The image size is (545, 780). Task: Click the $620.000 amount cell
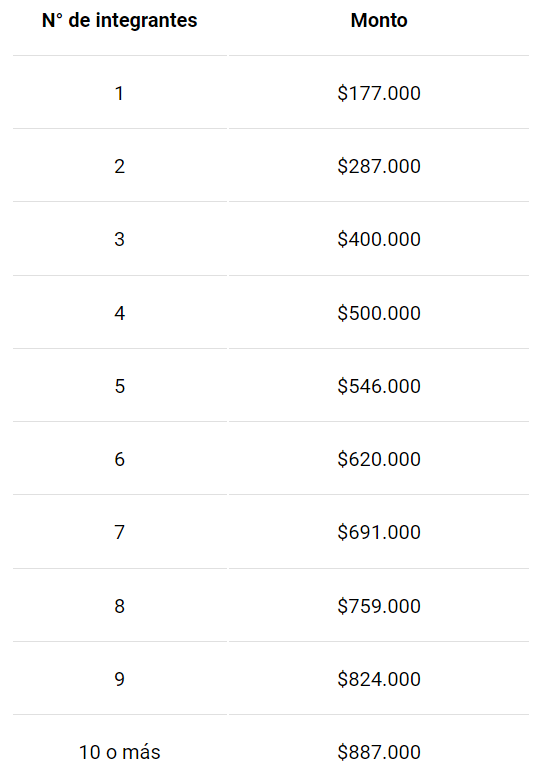pyautogui.click(x=379, y=459)
